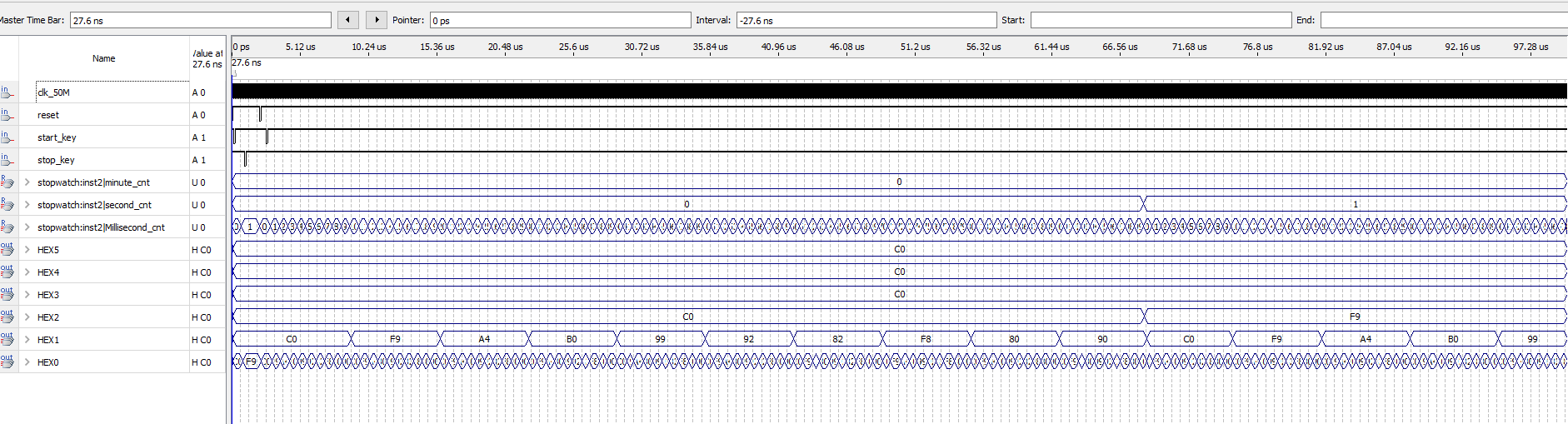Click the 51.2 us mark on time ruler
The width and height of the screenshot is (1568, 424).
point(915,47)
